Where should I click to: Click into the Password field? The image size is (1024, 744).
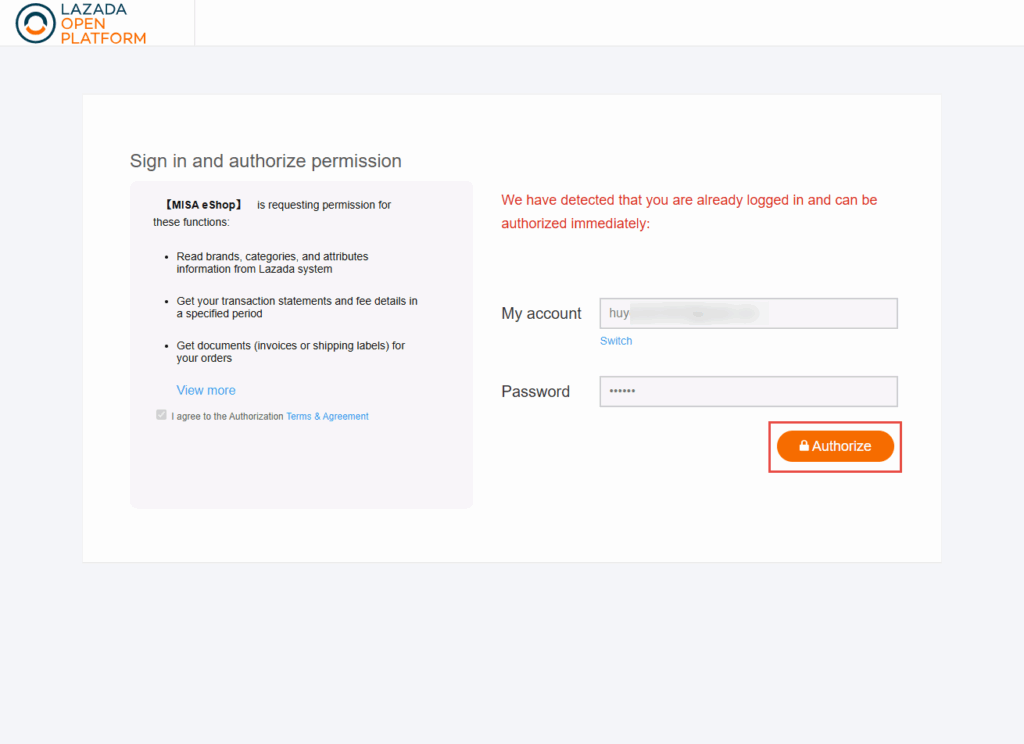748,391
